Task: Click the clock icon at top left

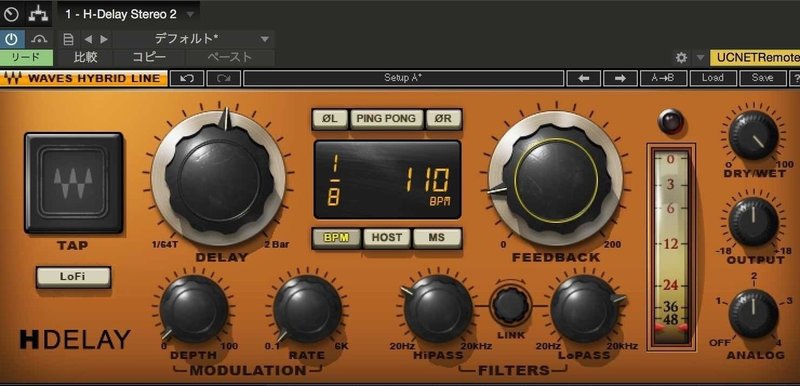Action: click(11, 14)
